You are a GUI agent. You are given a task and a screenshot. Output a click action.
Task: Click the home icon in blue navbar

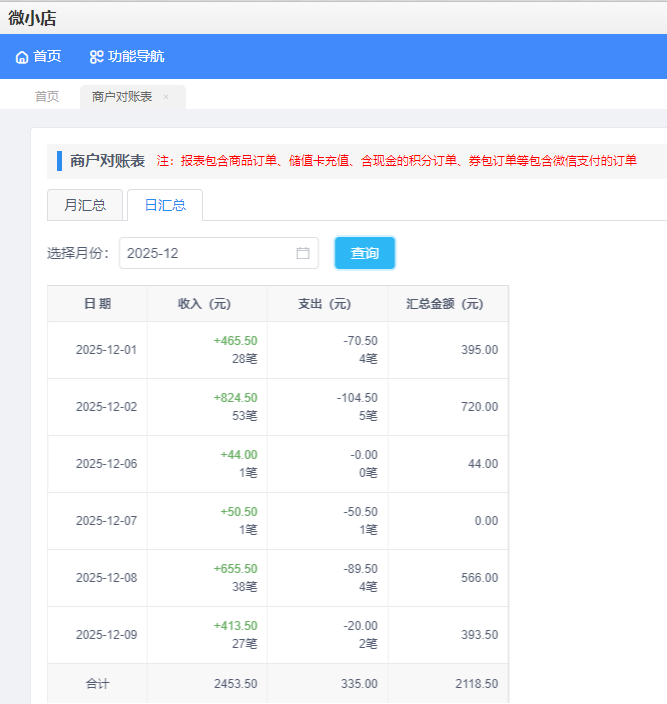(22, 57)
